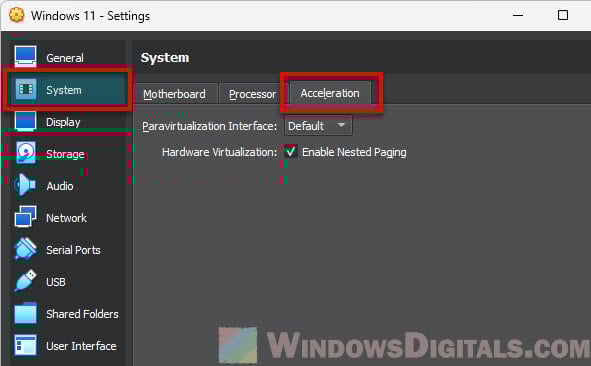
Task: Open the Network monitors icon
Action: point(26,217)
